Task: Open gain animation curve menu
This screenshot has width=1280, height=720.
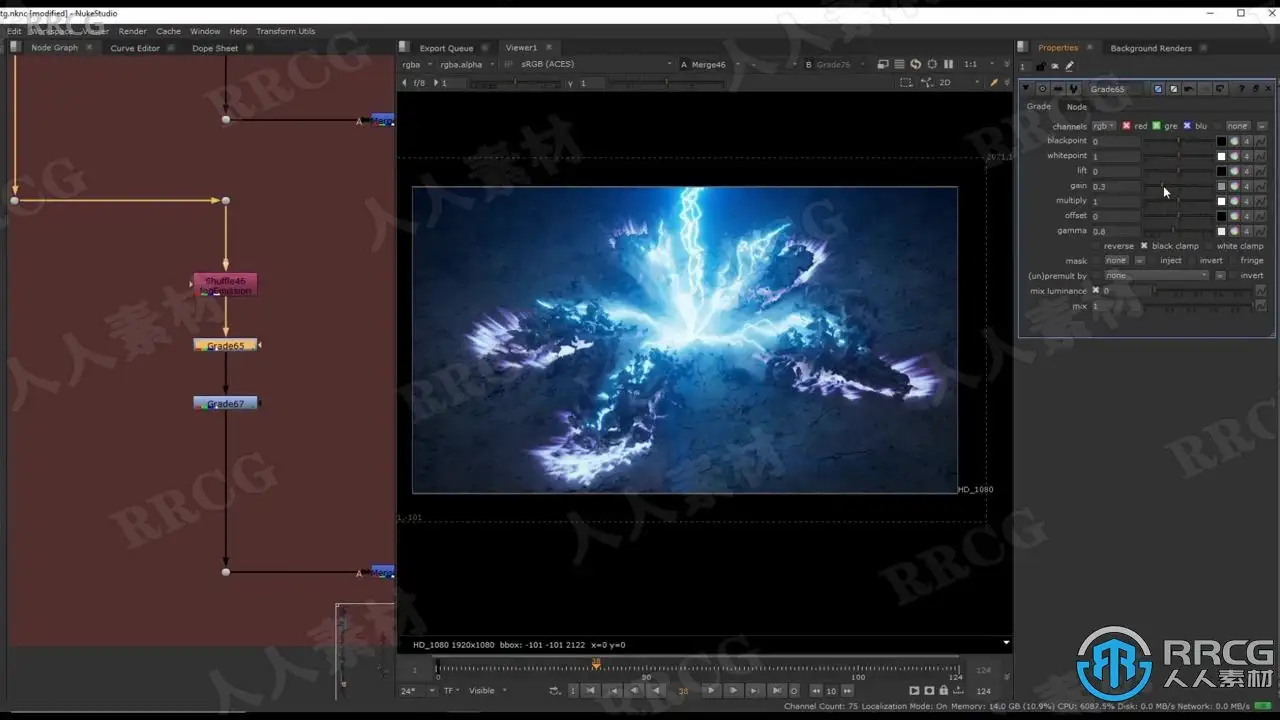Action: pyautogui.click(x=1260, y=186)
